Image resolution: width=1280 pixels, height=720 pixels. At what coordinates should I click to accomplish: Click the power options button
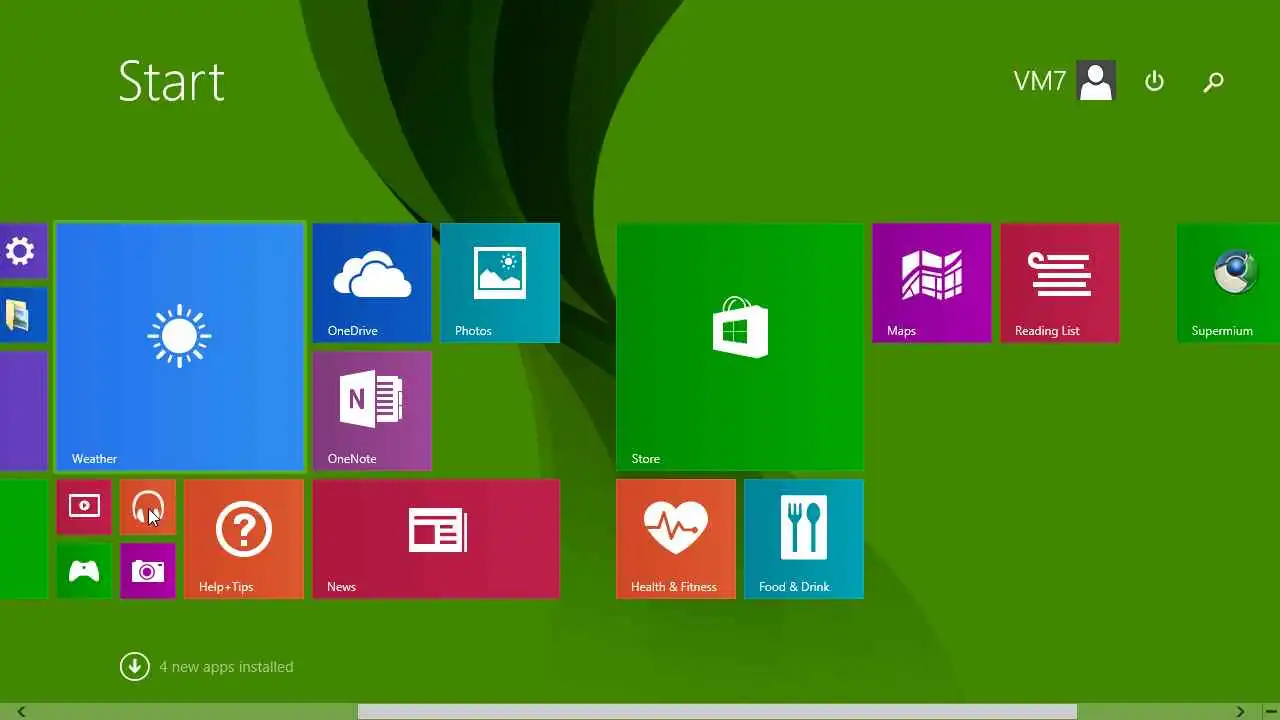[x=1155, y=81]
